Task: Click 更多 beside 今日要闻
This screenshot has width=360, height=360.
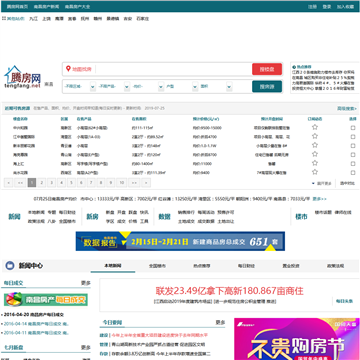Action: [x=220, y=322]
